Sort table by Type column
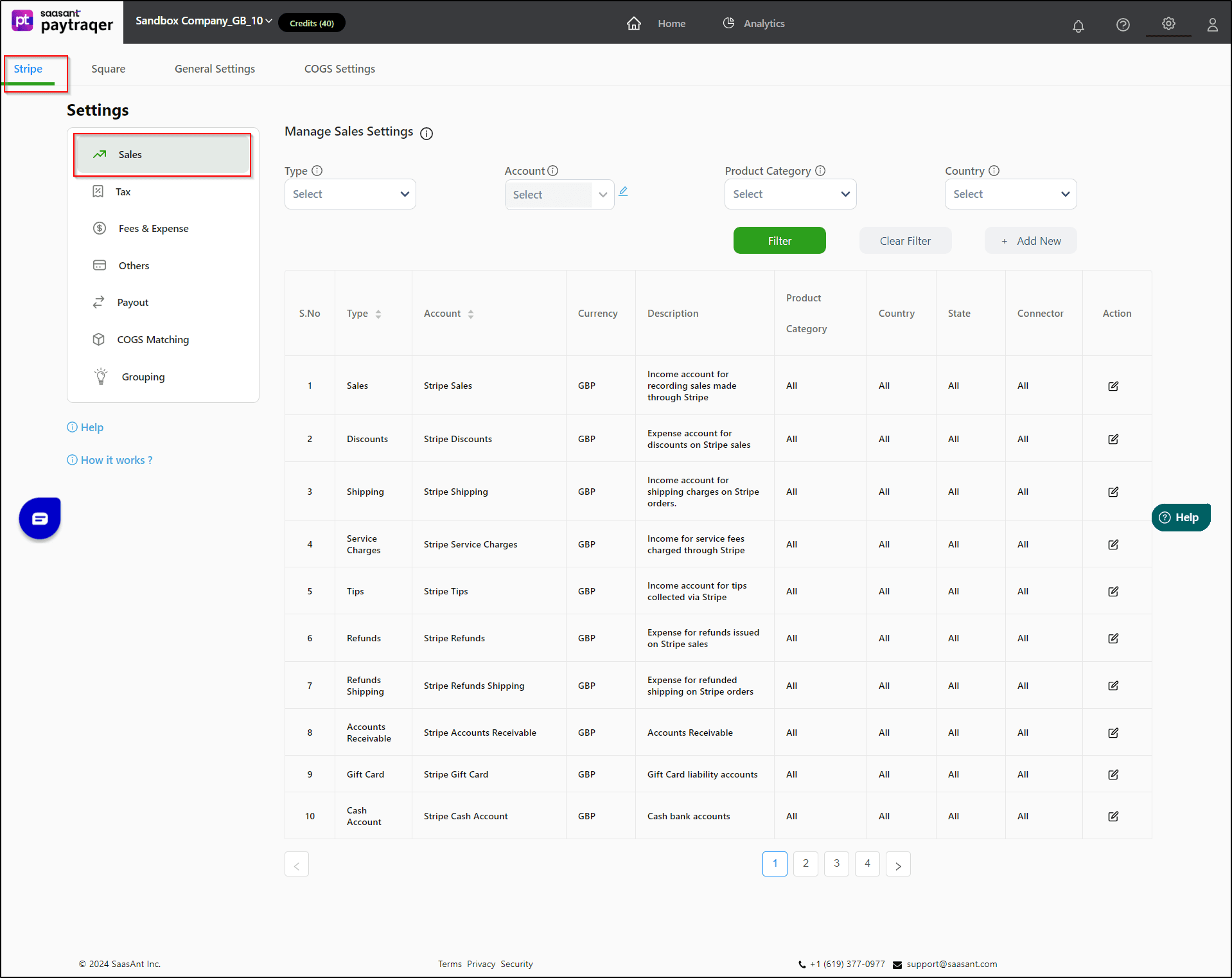 coord(378,314)
